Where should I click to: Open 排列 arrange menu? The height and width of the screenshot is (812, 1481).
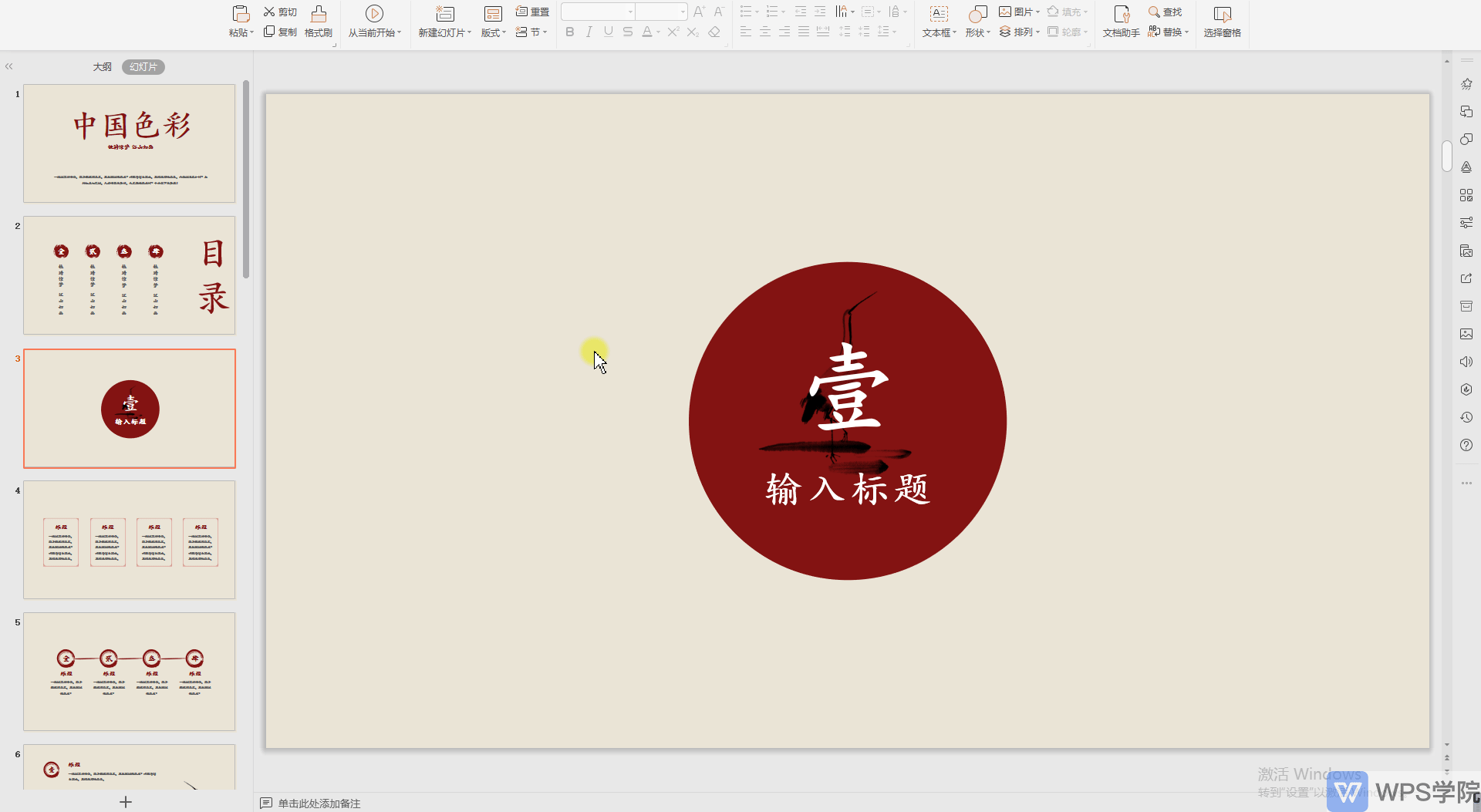pyautogui.click(x=1019, y=32)
